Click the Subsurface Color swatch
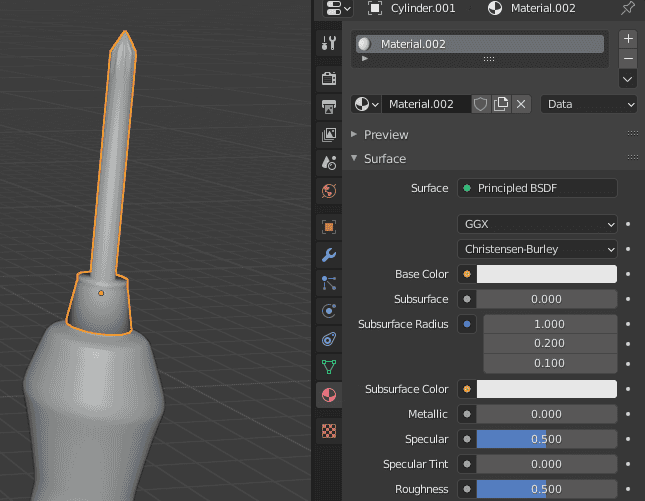The width and height of the screenshot is (645, 501). [x=547, y=389]
